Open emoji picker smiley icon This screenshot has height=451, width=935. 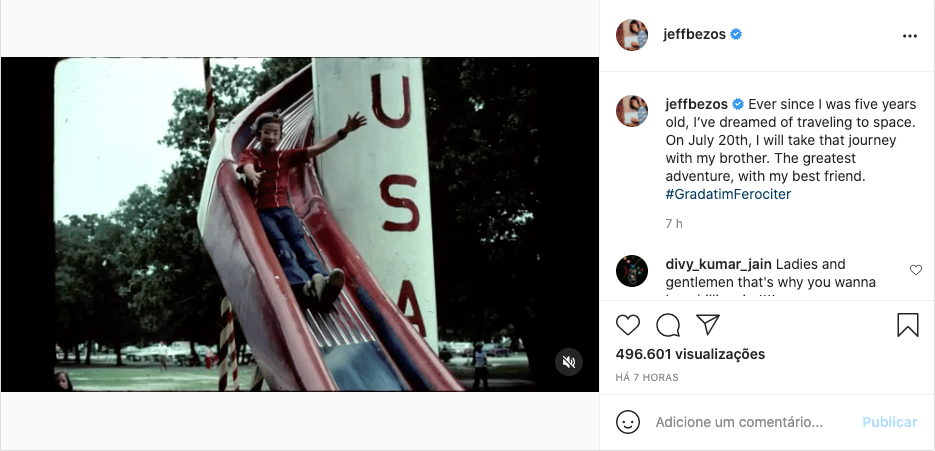coord(627,422)
